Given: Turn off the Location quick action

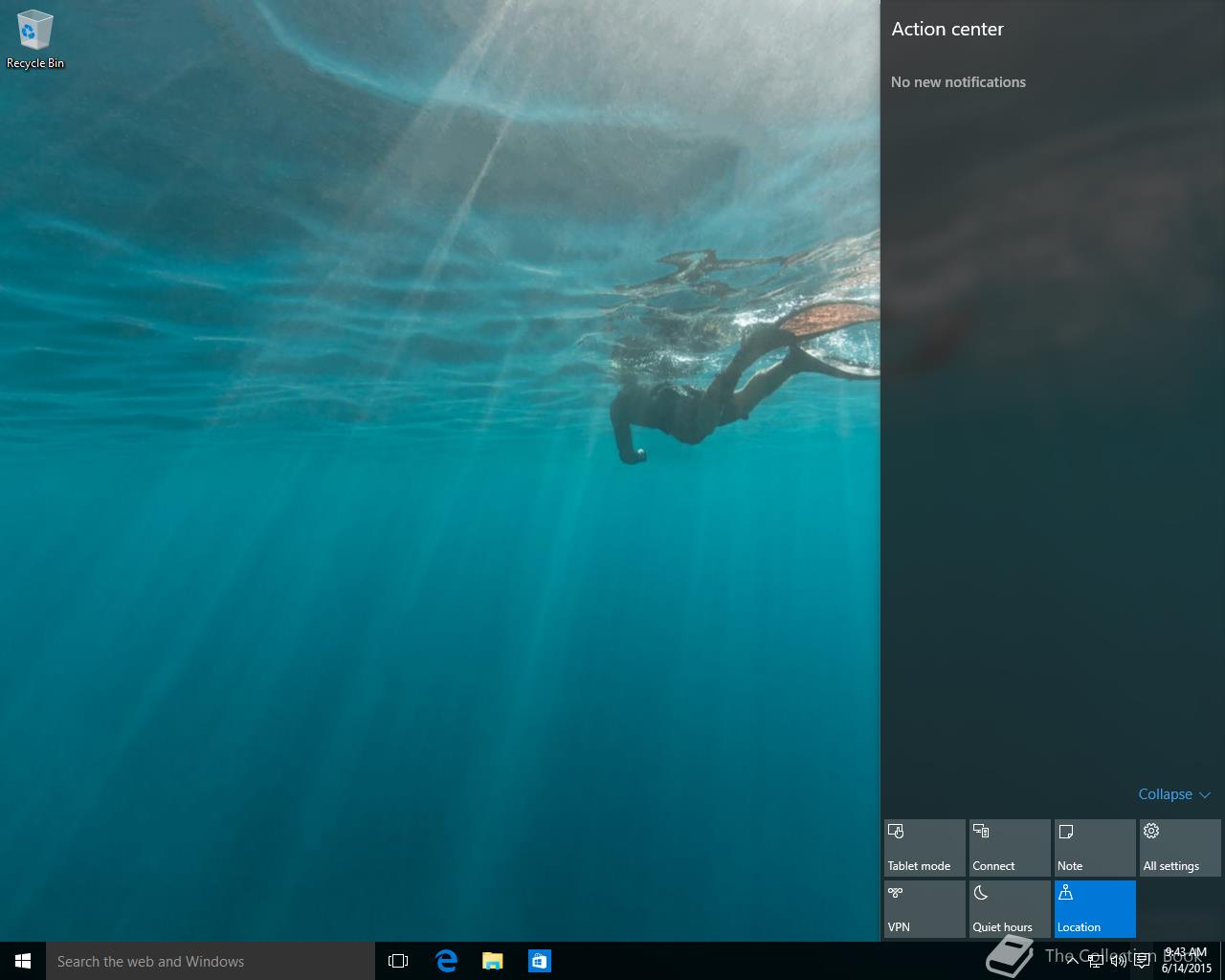Looking at the screenshot, I should coord(1095,909).
